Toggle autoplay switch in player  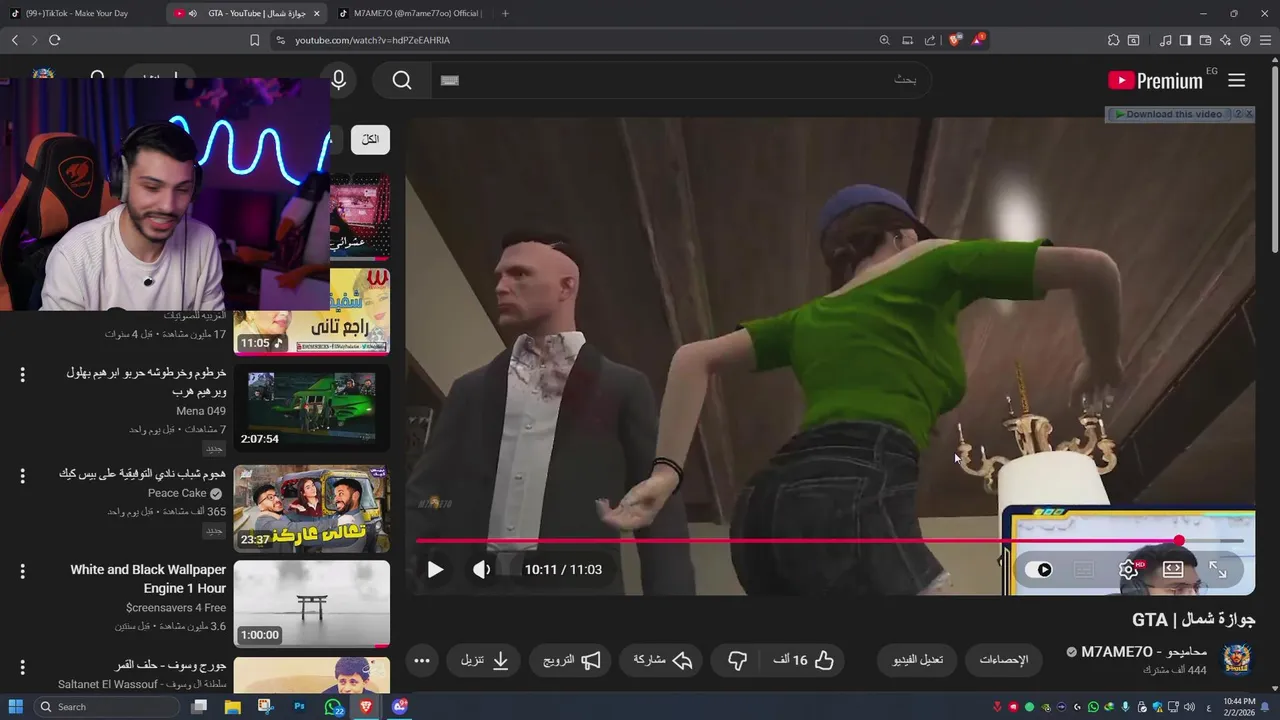(1040, 570)
